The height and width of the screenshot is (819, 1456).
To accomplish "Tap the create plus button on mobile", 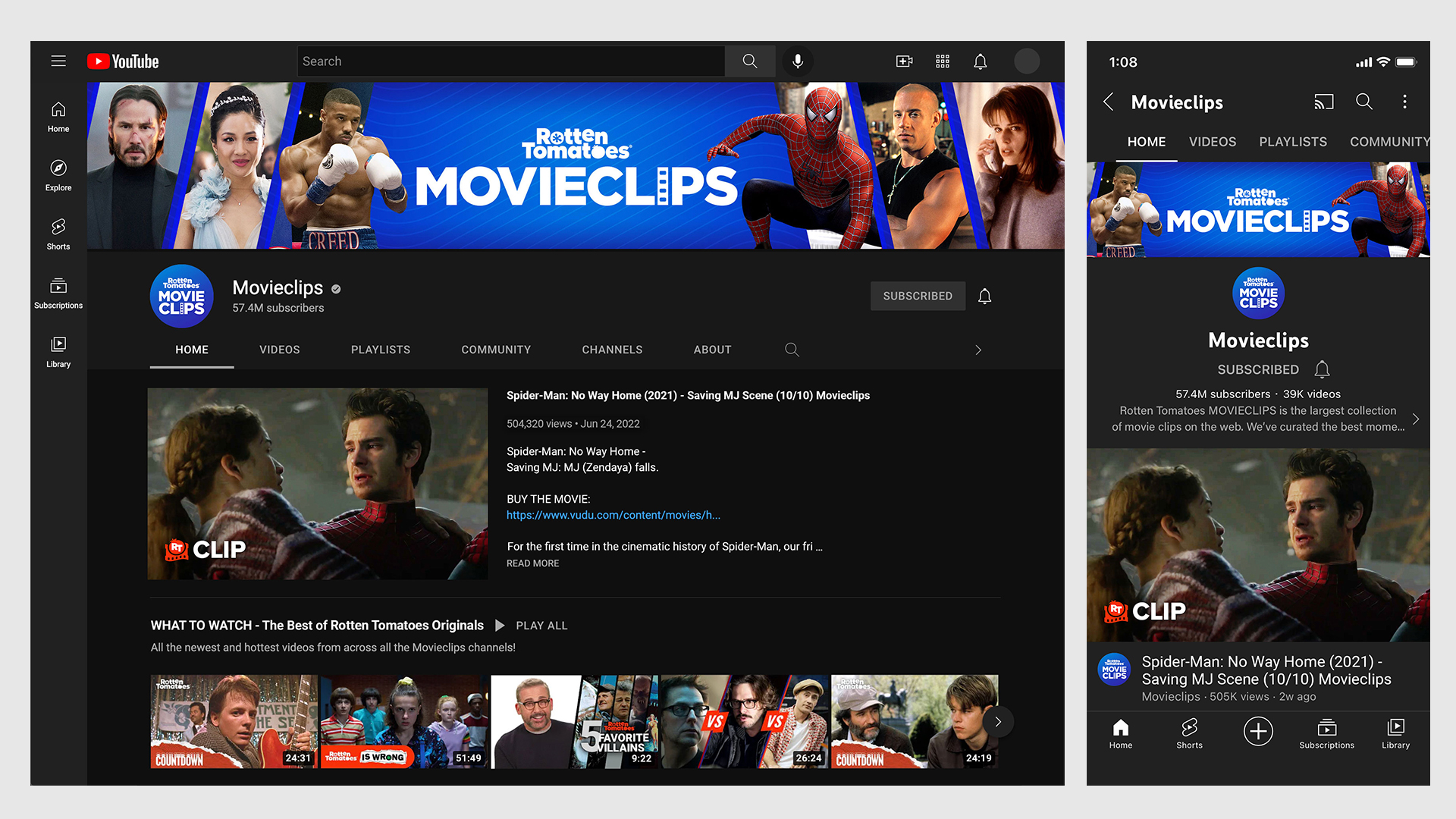I will click(1258, 731).
